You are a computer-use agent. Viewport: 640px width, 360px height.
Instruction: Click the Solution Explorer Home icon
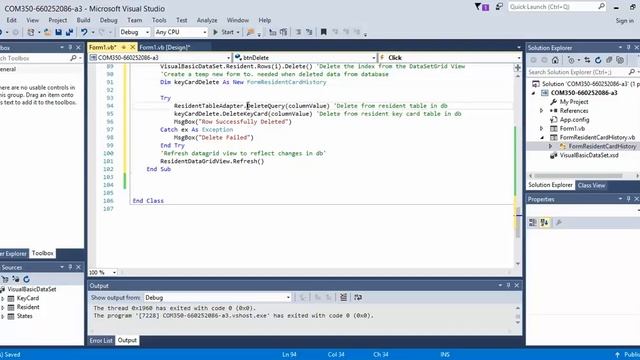(555, 60)
